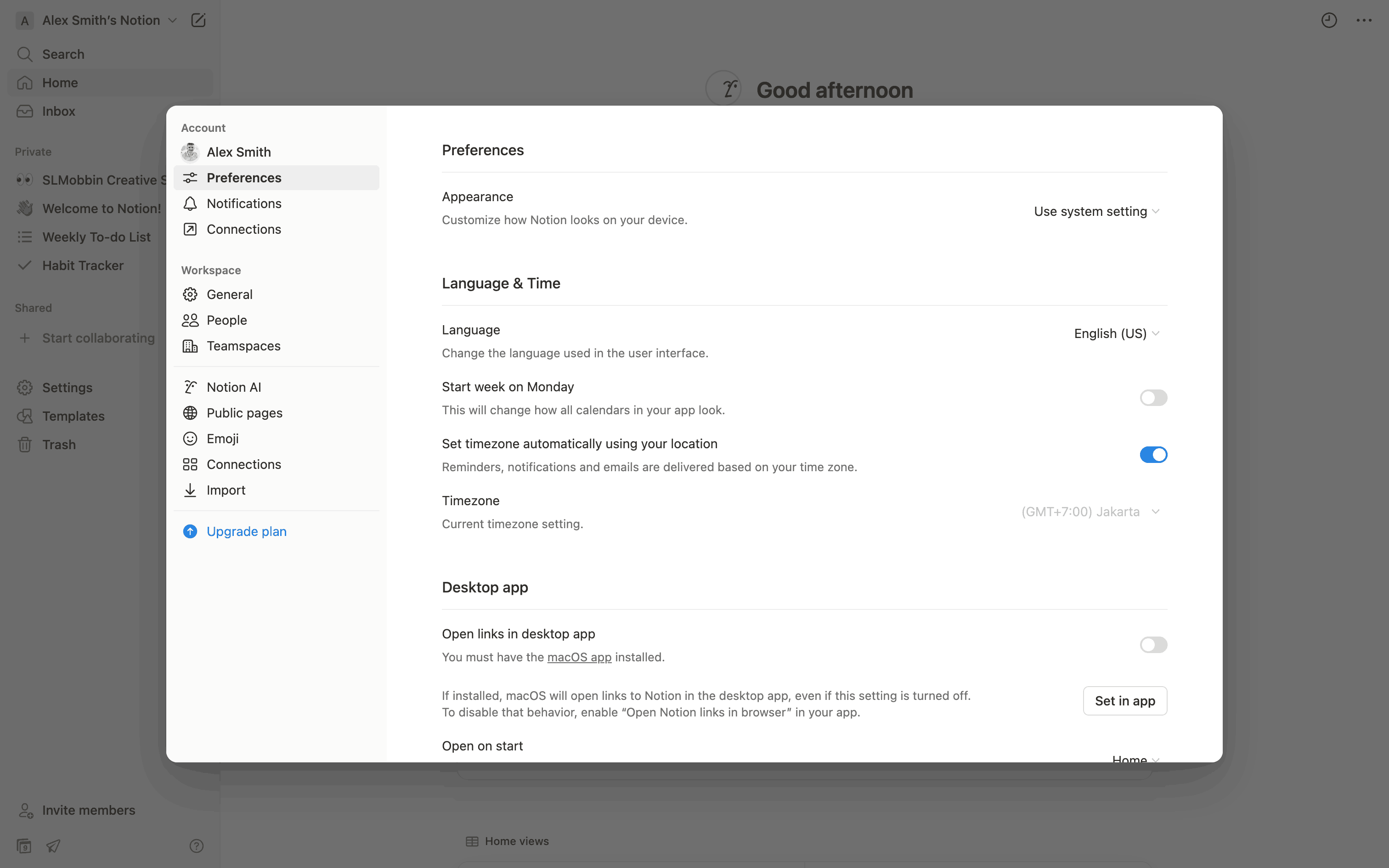Click the Set in app button
1389x868 pixels.
coord(1124,700)
